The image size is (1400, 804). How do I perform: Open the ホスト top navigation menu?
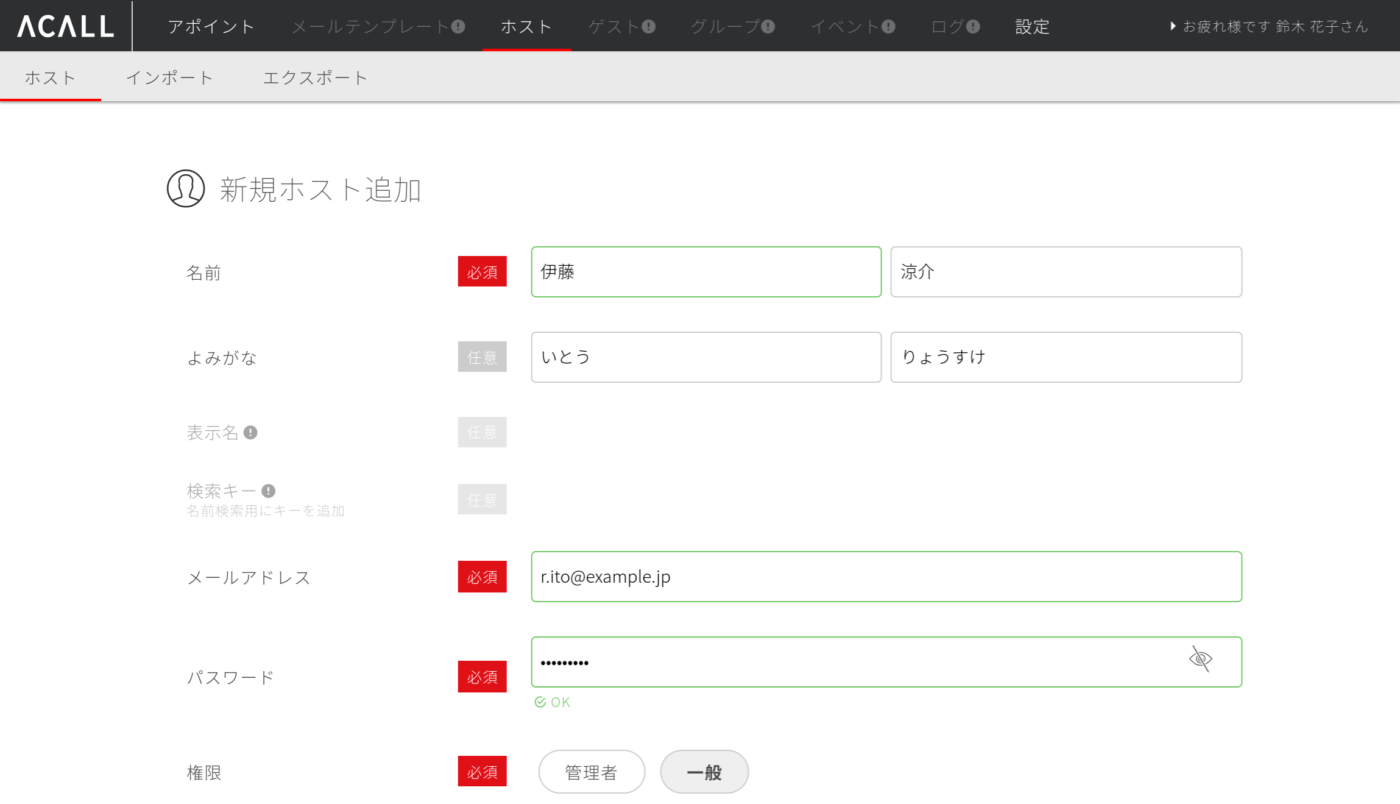[527, 27]
